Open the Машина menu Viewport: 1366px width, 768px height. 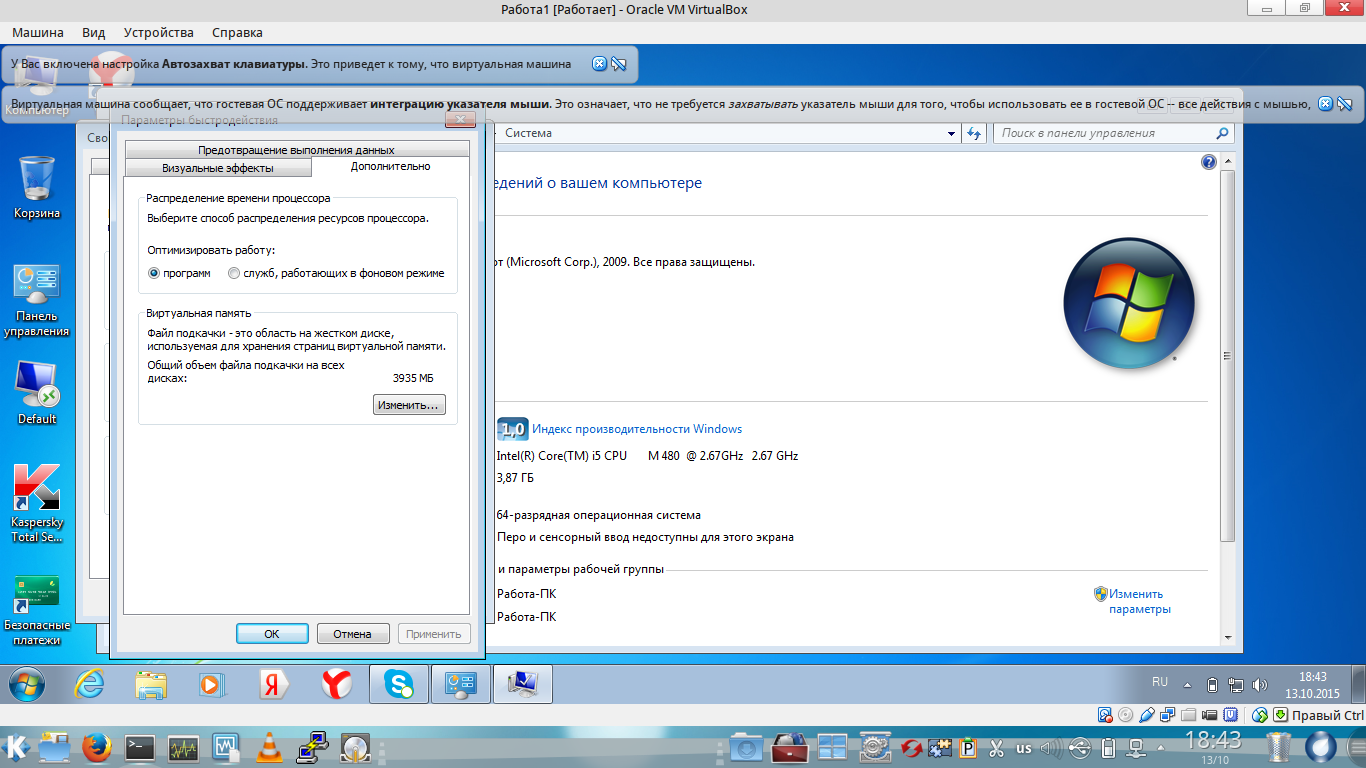pos(38,32)
